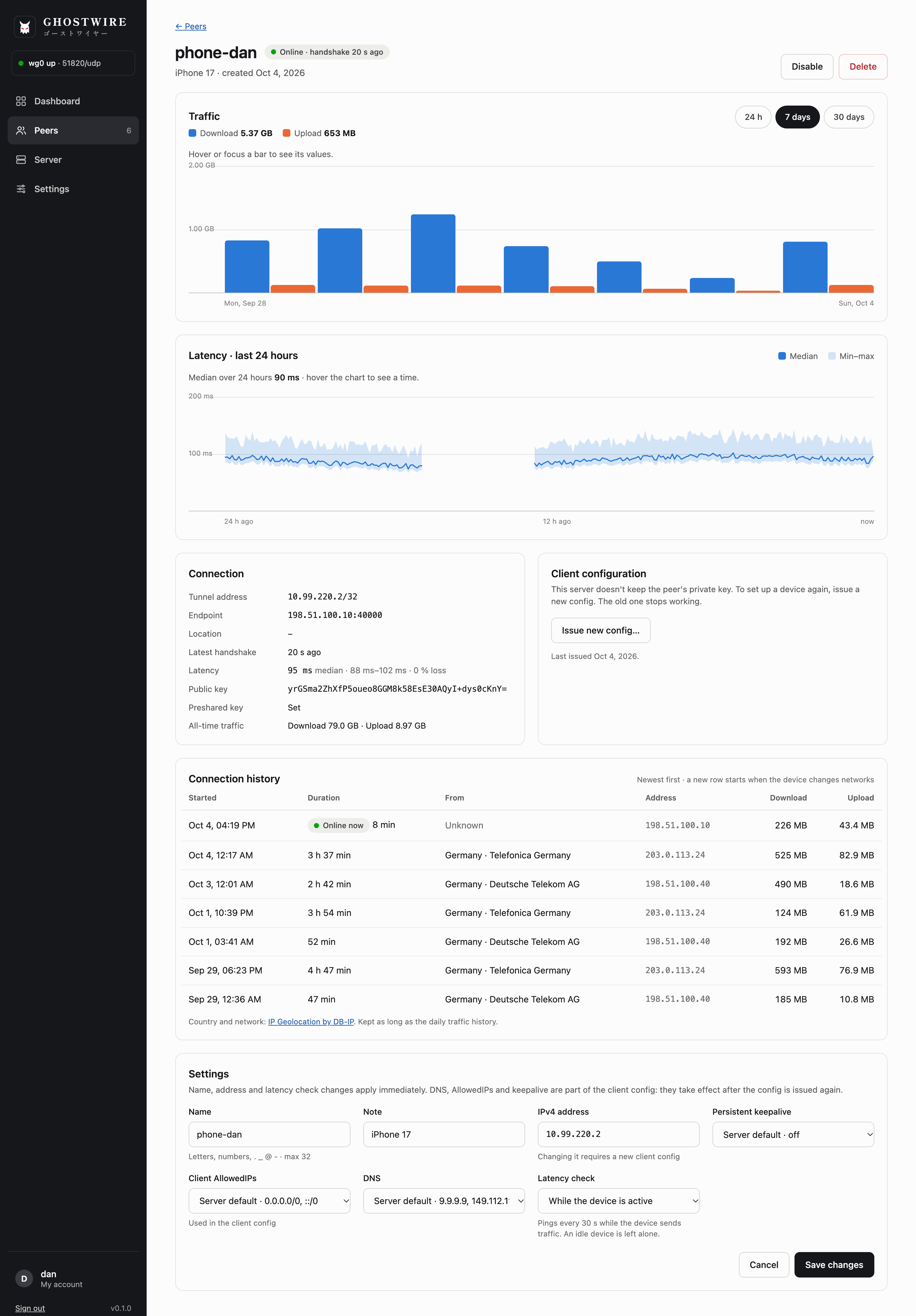Image resolution: width=916 pixels, height=1316 pixels.
Task: Click Save changes button
Action: pyautogui.click(x=833, y=1264)
